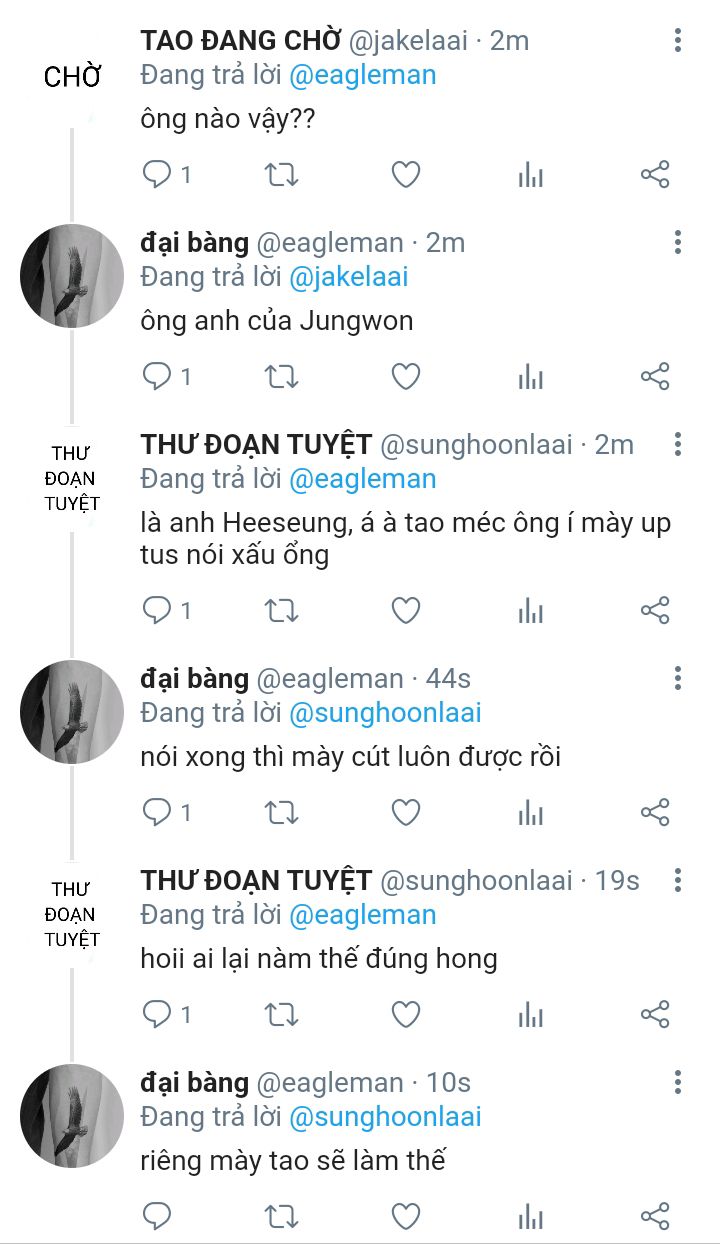The width and height of the screenshot is (720, 1244).
Task: View analytics of "nói xong thì mày cút" tweet
Action: point(530,812)
